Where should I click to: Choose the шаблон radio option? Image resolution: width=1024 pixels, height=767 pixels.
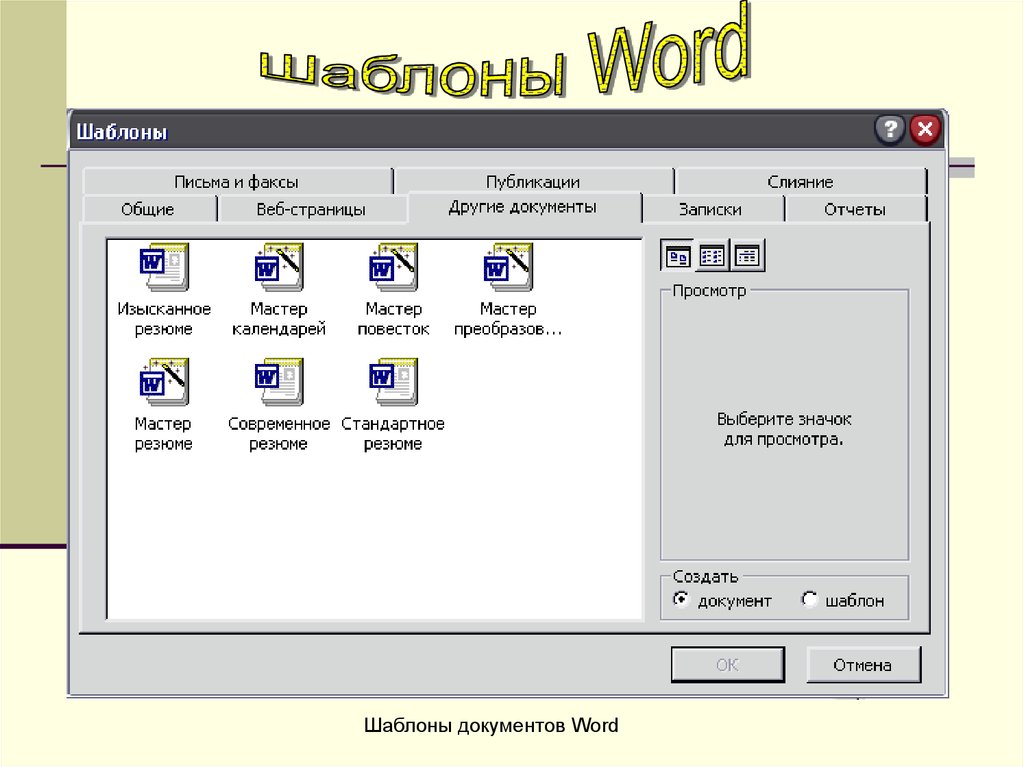coord(810,600)
